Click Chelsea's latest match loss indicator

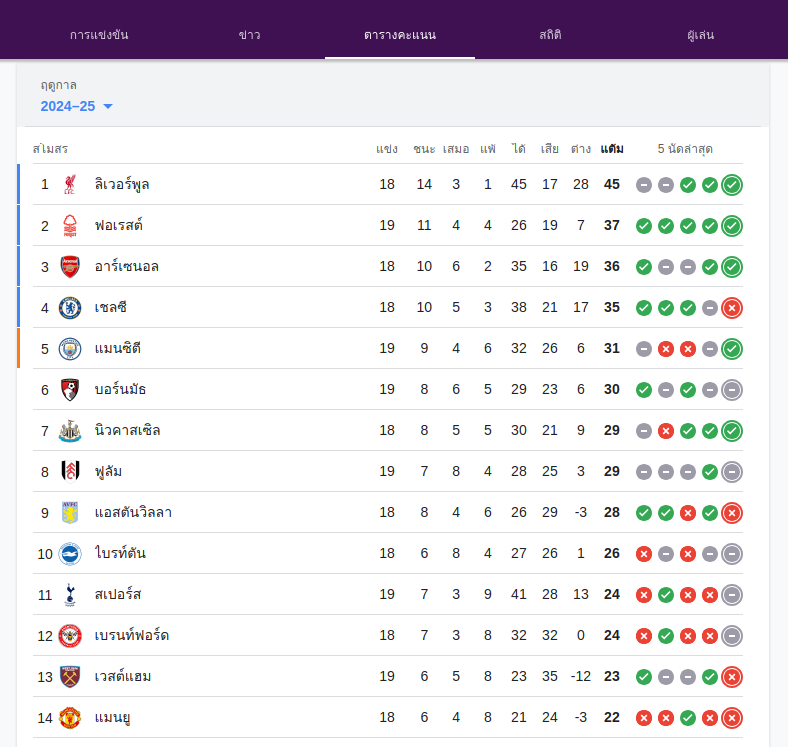tap(732, 308)
